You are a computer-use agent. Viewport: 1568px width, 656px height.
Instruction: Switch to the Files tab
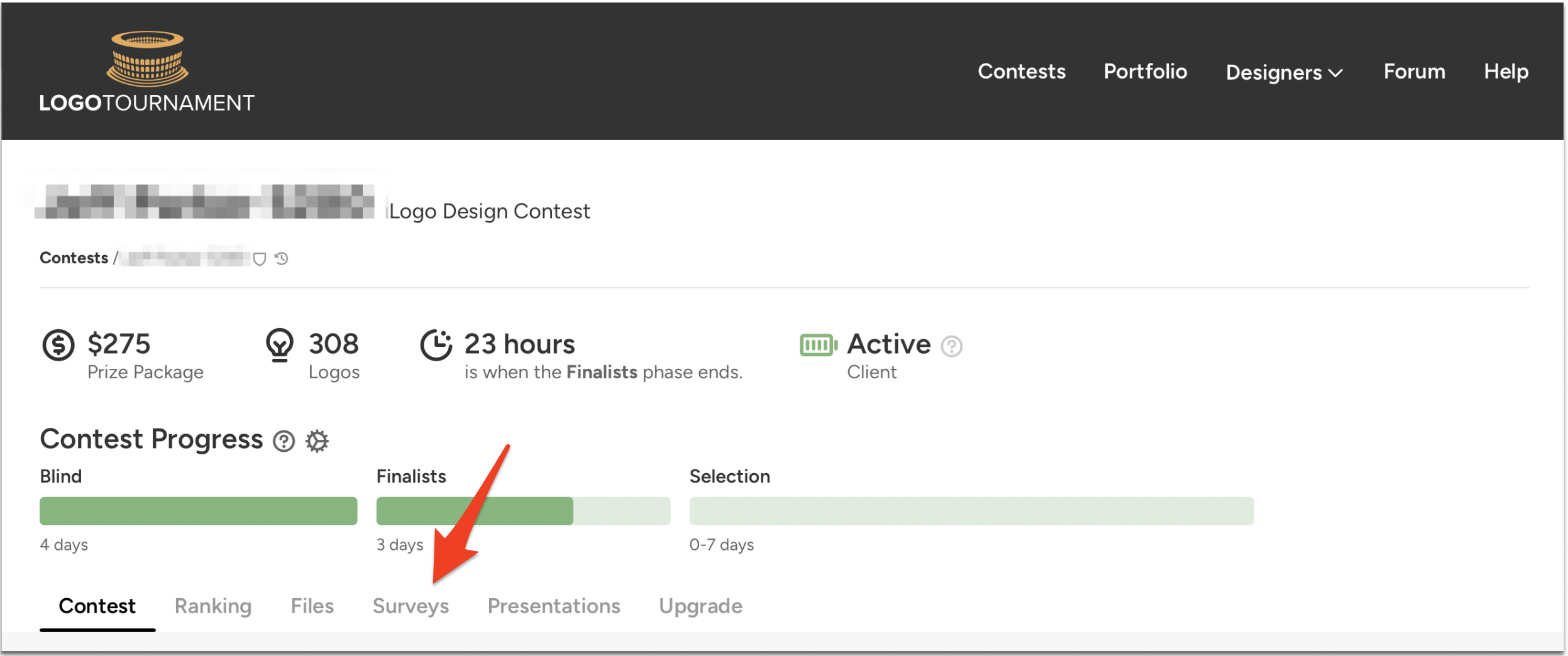[312, 606]
